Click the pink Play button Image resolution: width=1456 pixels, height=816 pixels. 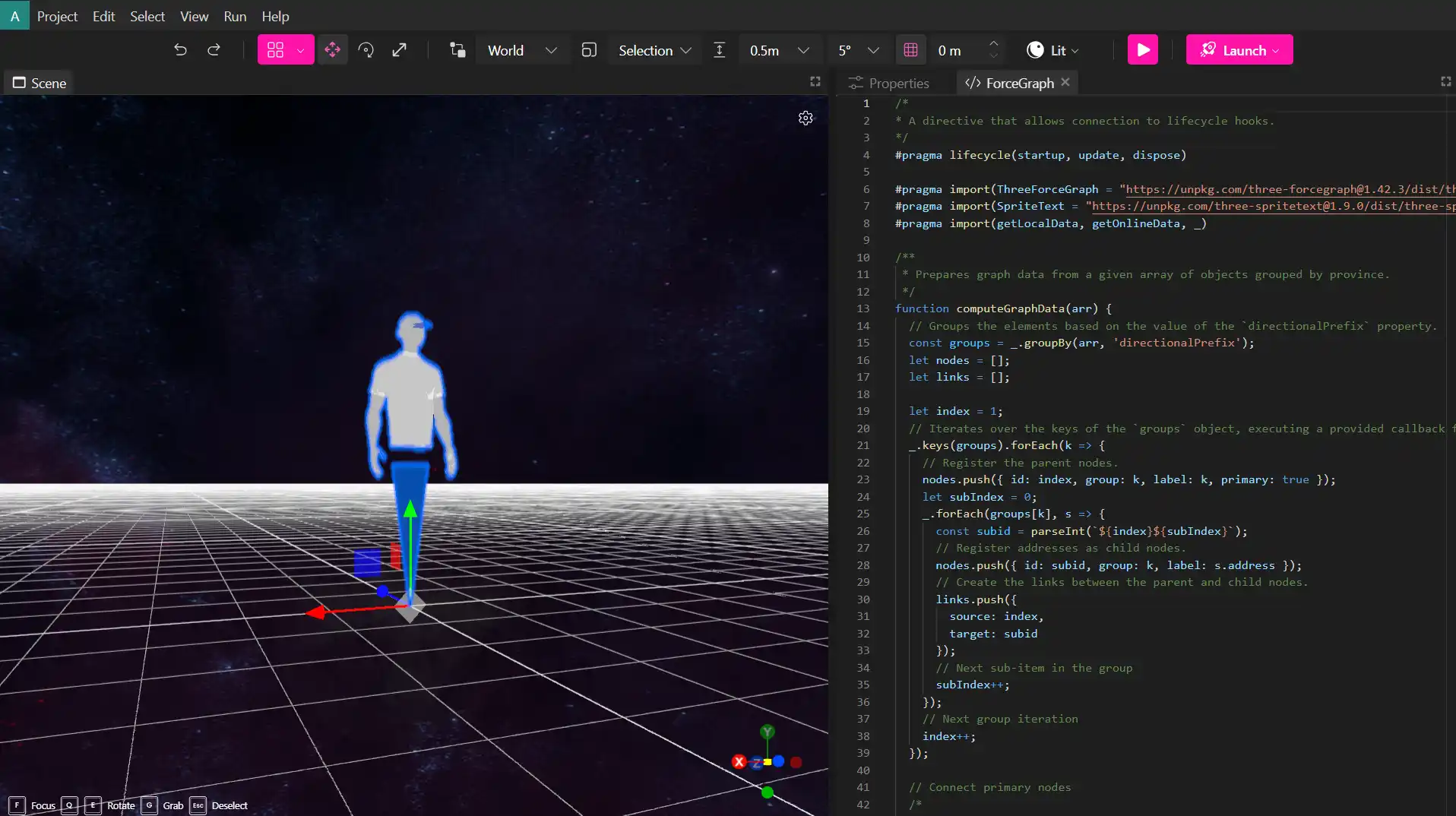click(1142, 50)
